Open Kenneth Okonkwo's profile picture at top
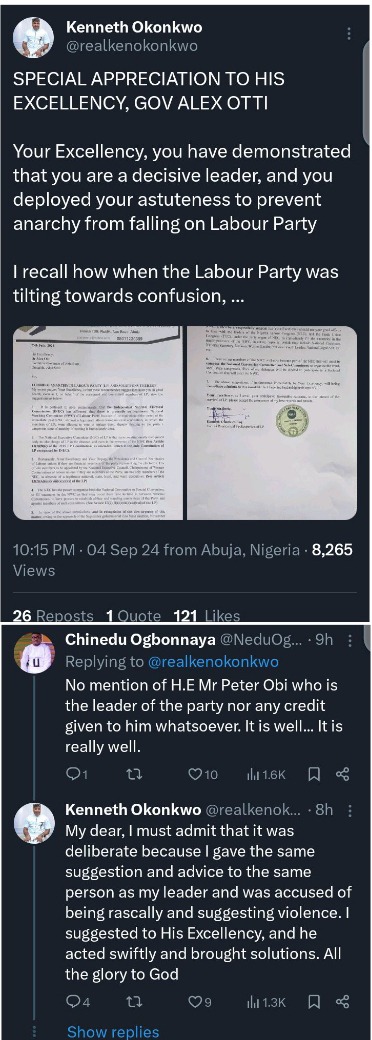Viewport: 372px width, 1040px height. pos(34,38)
